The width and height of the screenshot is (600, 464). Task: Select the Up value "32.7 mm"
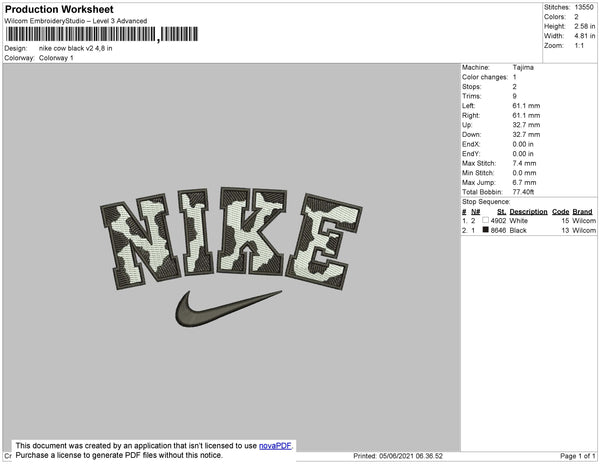(x=526, y=125)
